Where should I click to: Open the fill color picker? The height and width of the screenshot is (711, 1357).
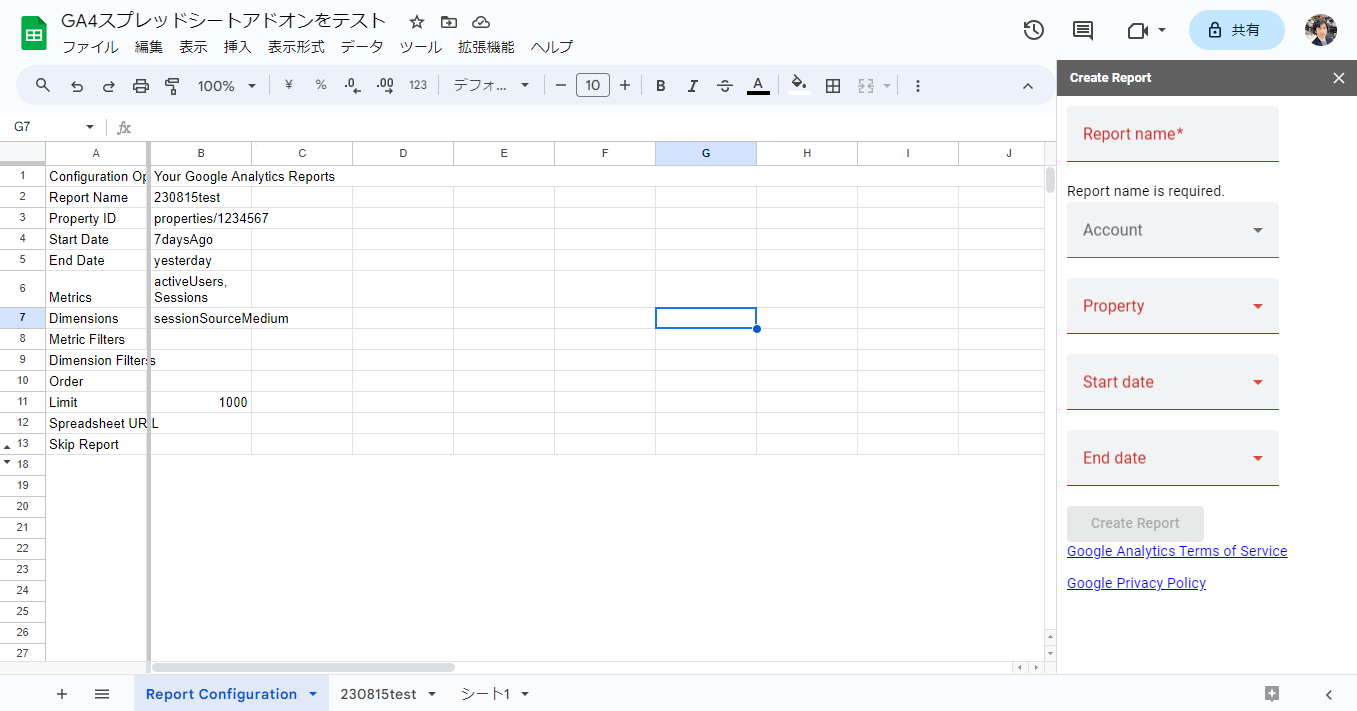tap(798, 86)
